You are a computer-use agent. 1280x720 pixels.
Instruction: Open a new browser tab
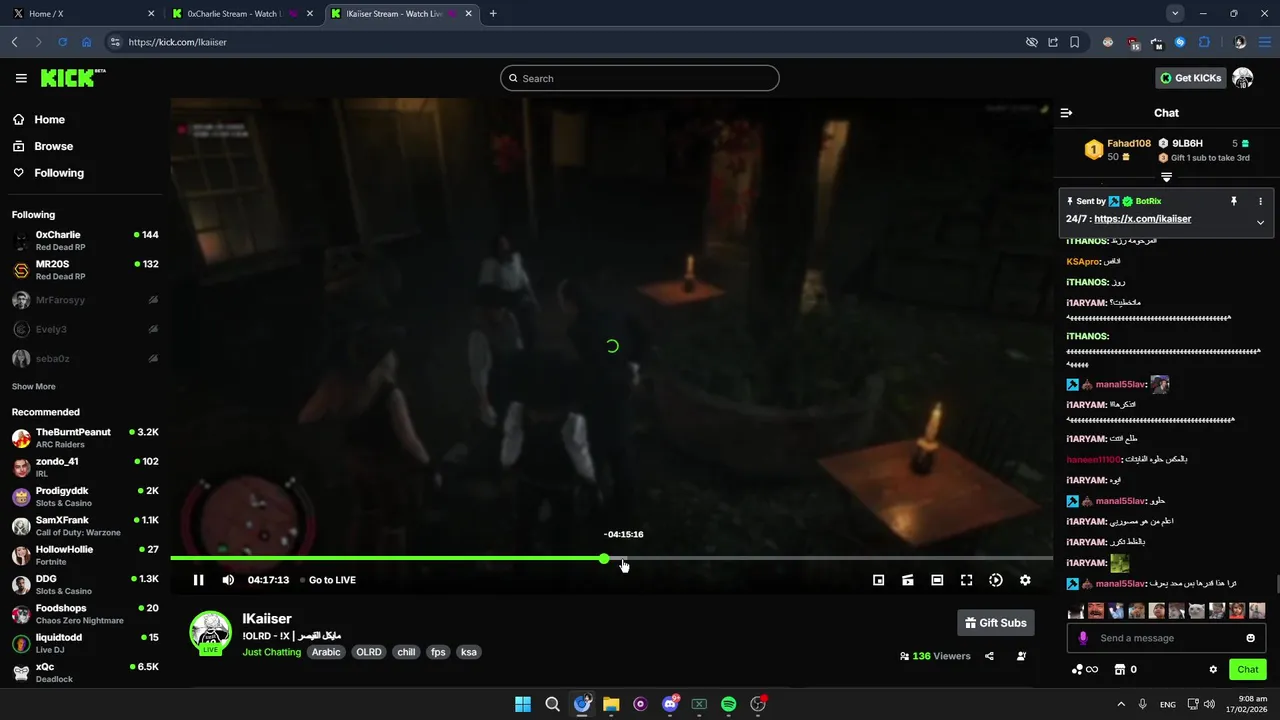pyautogui.click(x=493, y=14)
